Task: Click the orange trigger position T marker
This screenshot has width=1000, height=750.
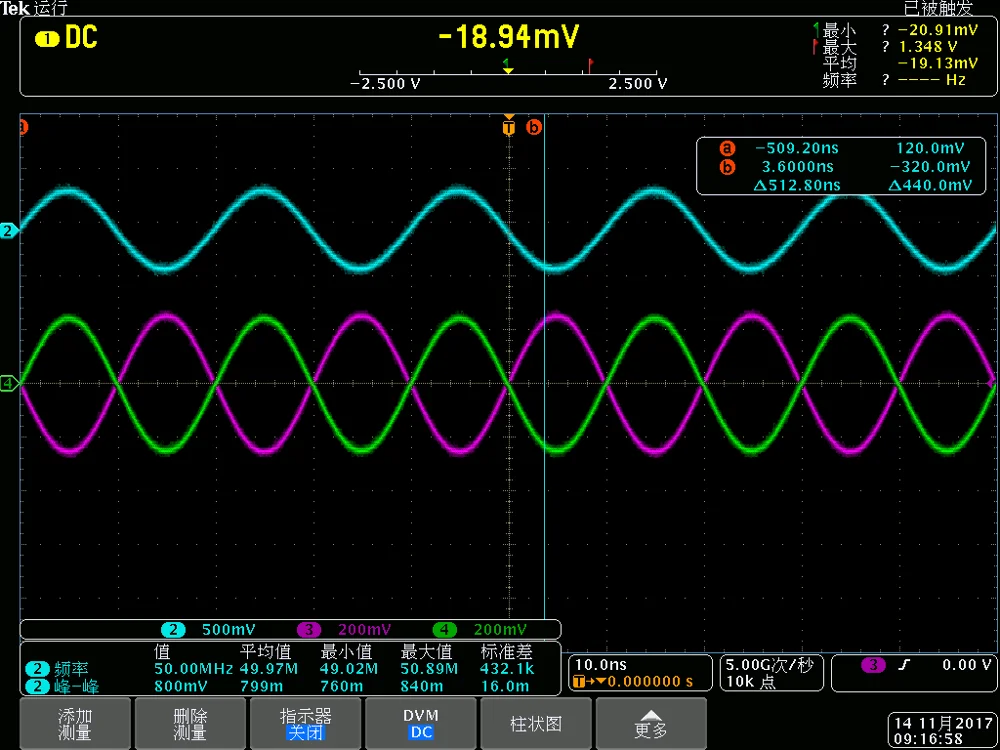Action: point(508,126)
